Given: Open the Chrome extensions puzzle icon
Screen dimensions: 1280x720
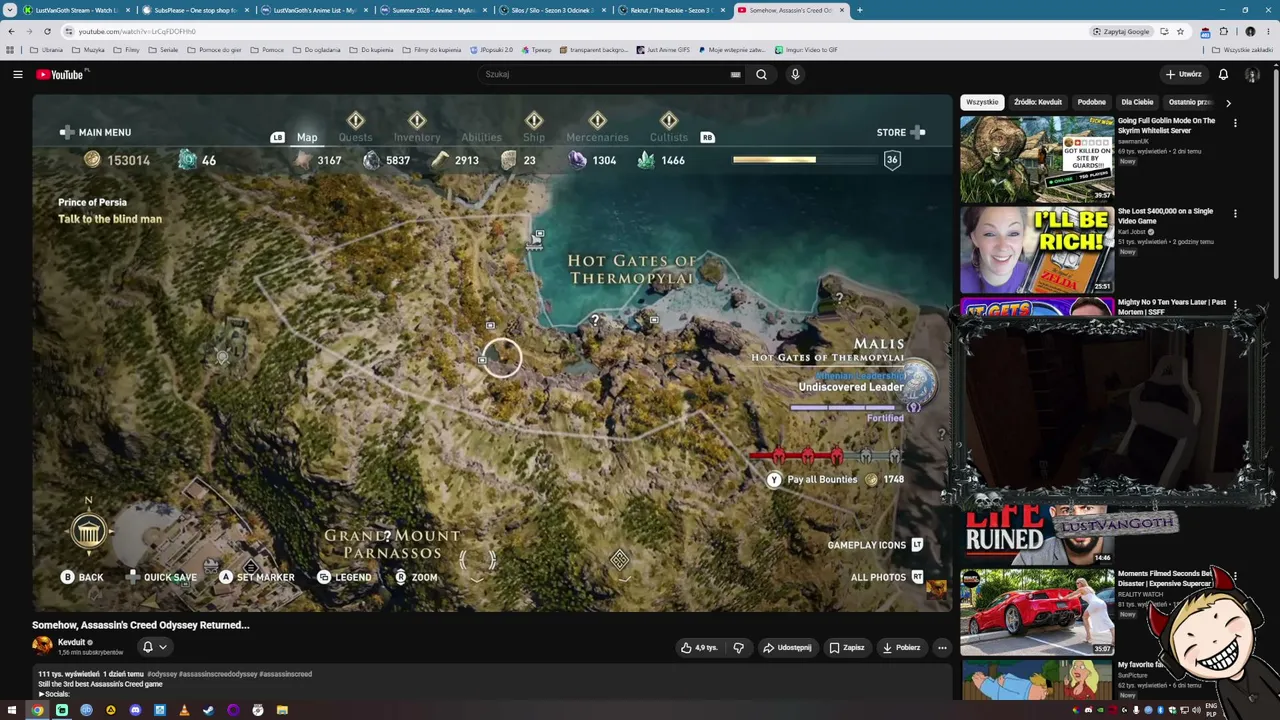Looking at the screenshot, I should (x=1223, y=31).
